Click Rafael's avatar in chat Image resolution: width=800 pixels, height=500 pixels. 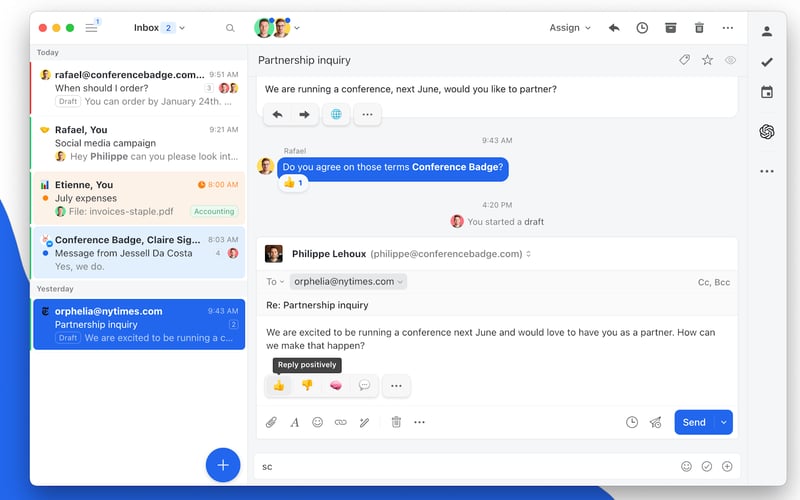[265, 166]
